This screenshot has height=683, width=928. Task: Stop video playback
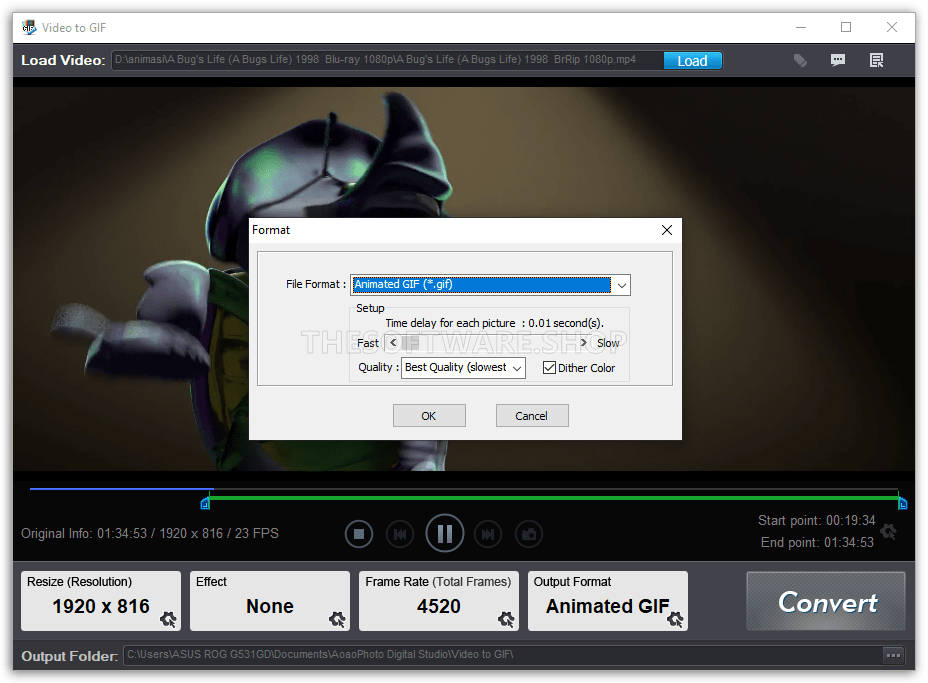tap(359, 534)
